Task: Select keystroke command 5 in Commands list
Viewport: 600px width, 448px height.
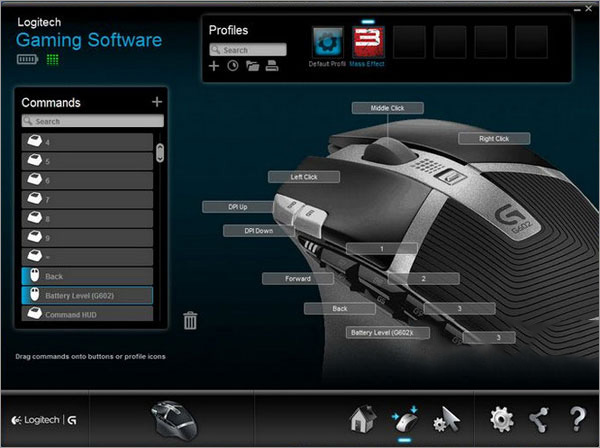Action: (87, 161)
